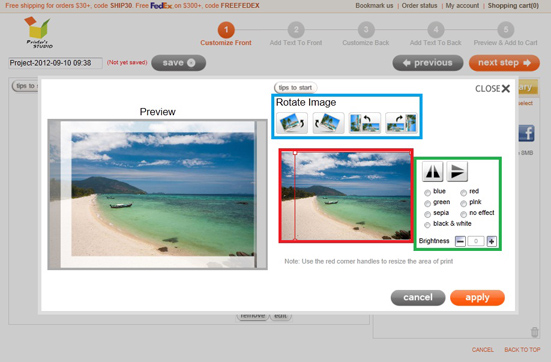This screenshot has height=362, width=551.
Task: Click the Facebook icon
Action: tap(527, 133)
